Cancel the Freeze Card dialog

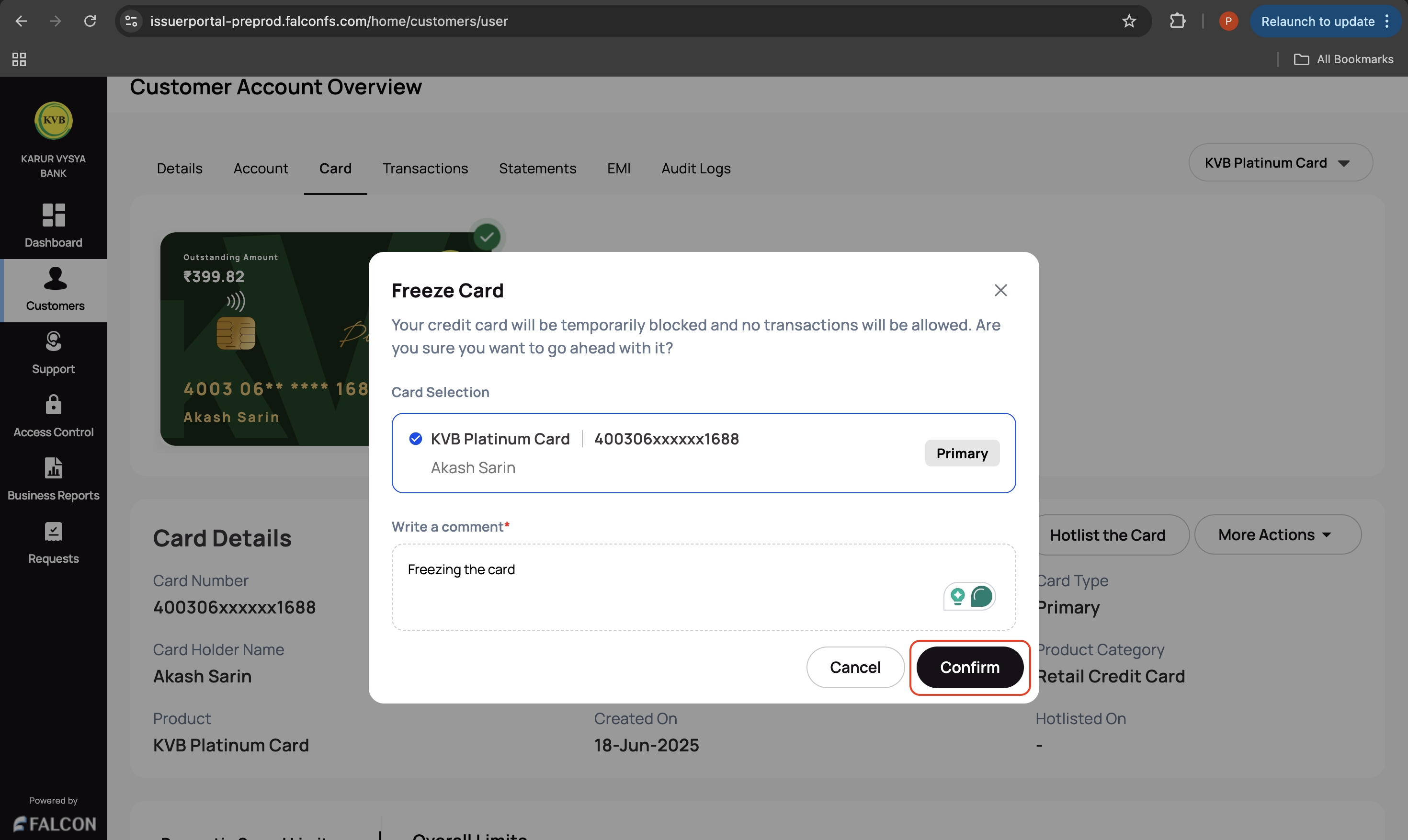point(854,668)
